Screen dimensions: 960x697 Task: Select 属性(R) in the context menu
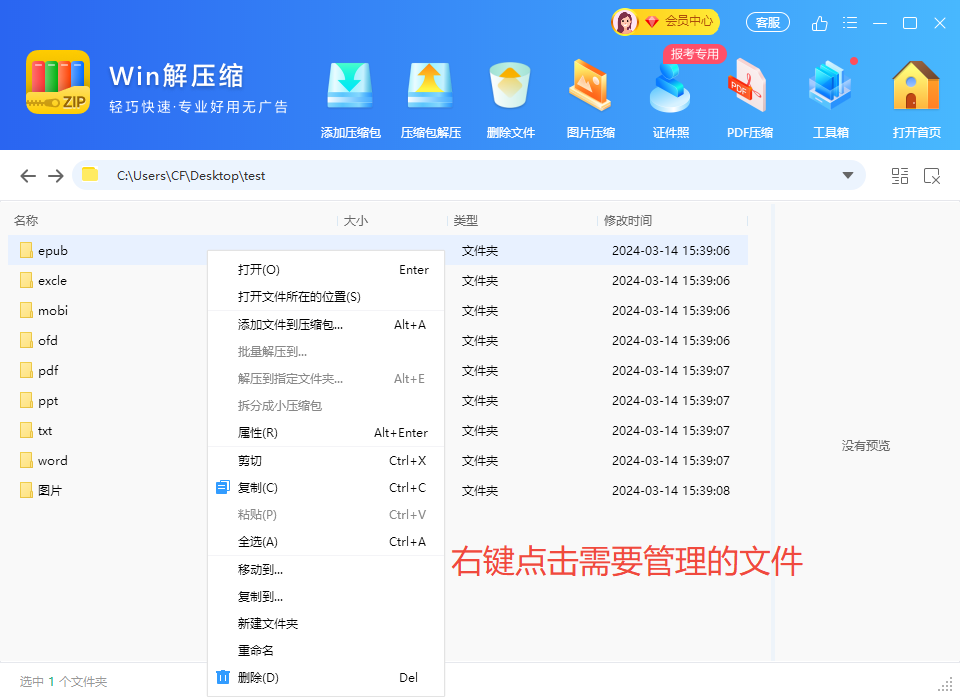click(x=326, y=432)
